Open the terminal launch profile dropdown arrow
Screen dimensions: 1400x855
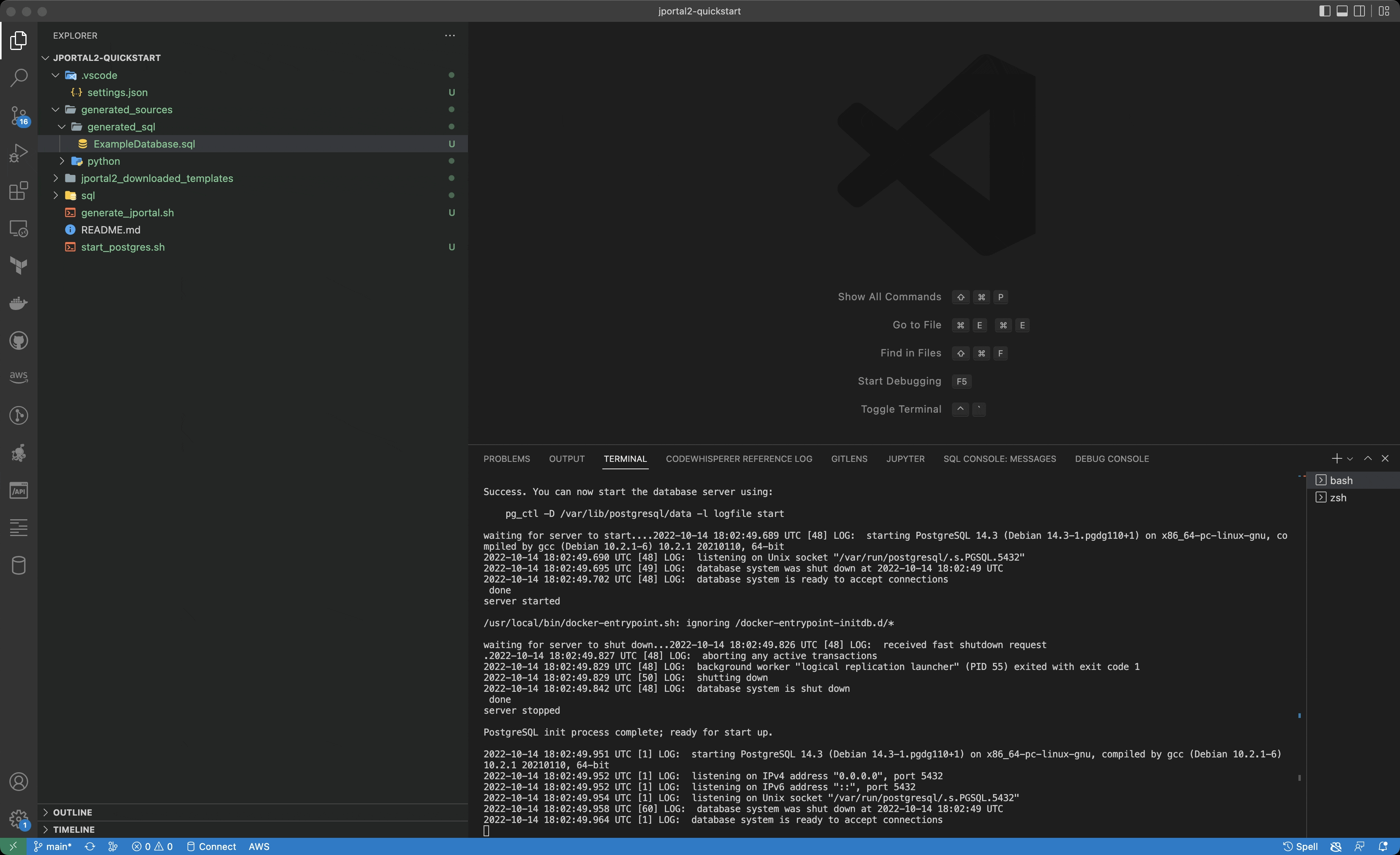tap(1350, 459)
